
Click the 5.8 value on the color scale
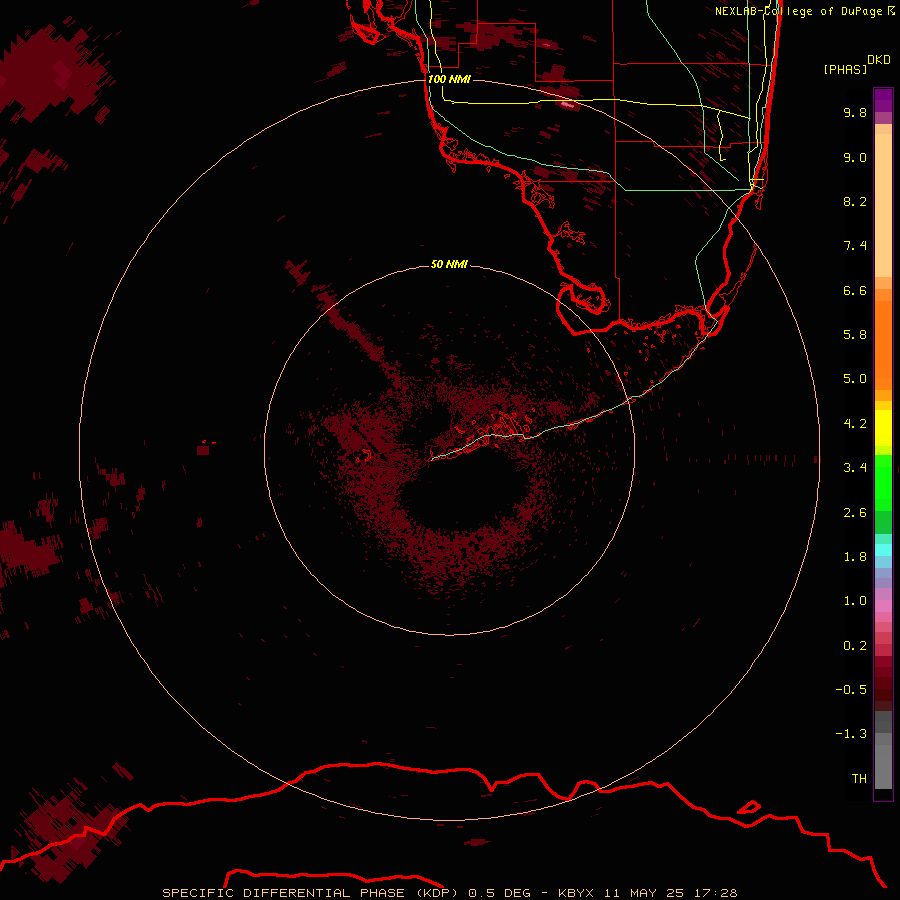(855, 335)
